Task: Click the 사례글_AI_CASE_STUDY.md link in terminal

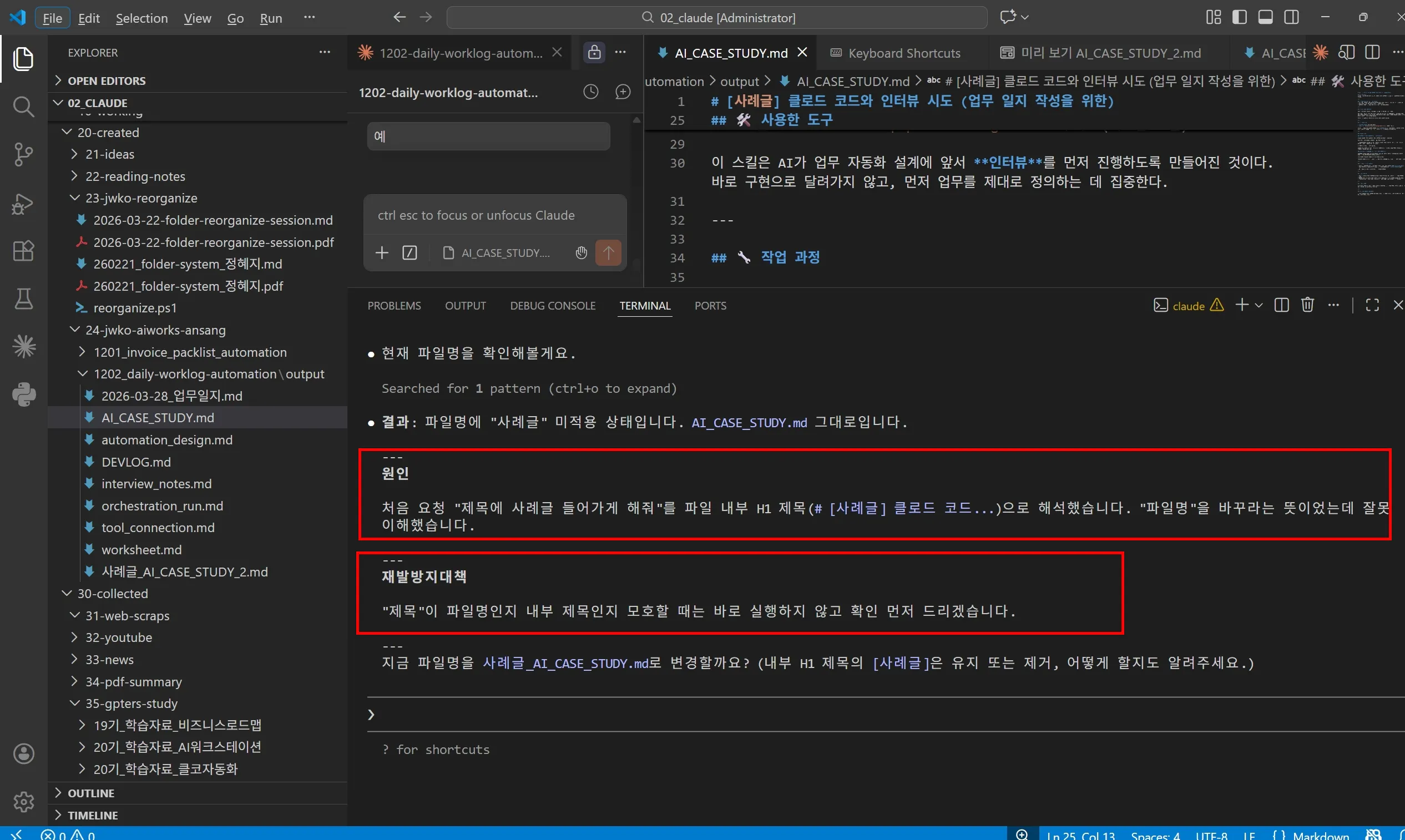Action: (x=565, y=663)
